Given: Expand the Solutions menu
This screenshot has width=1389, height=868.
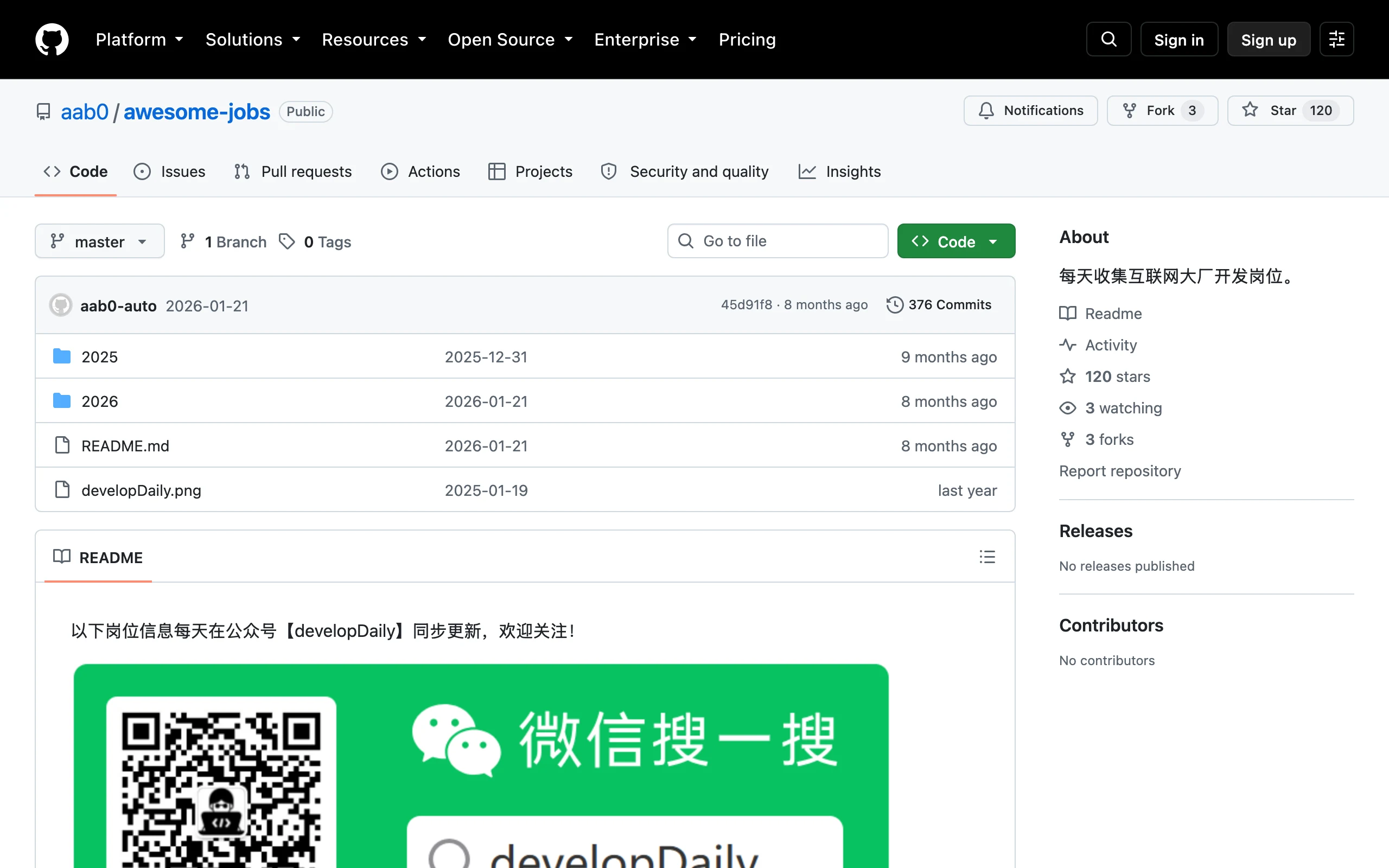Looking at the screenshot, I should 253,40.
